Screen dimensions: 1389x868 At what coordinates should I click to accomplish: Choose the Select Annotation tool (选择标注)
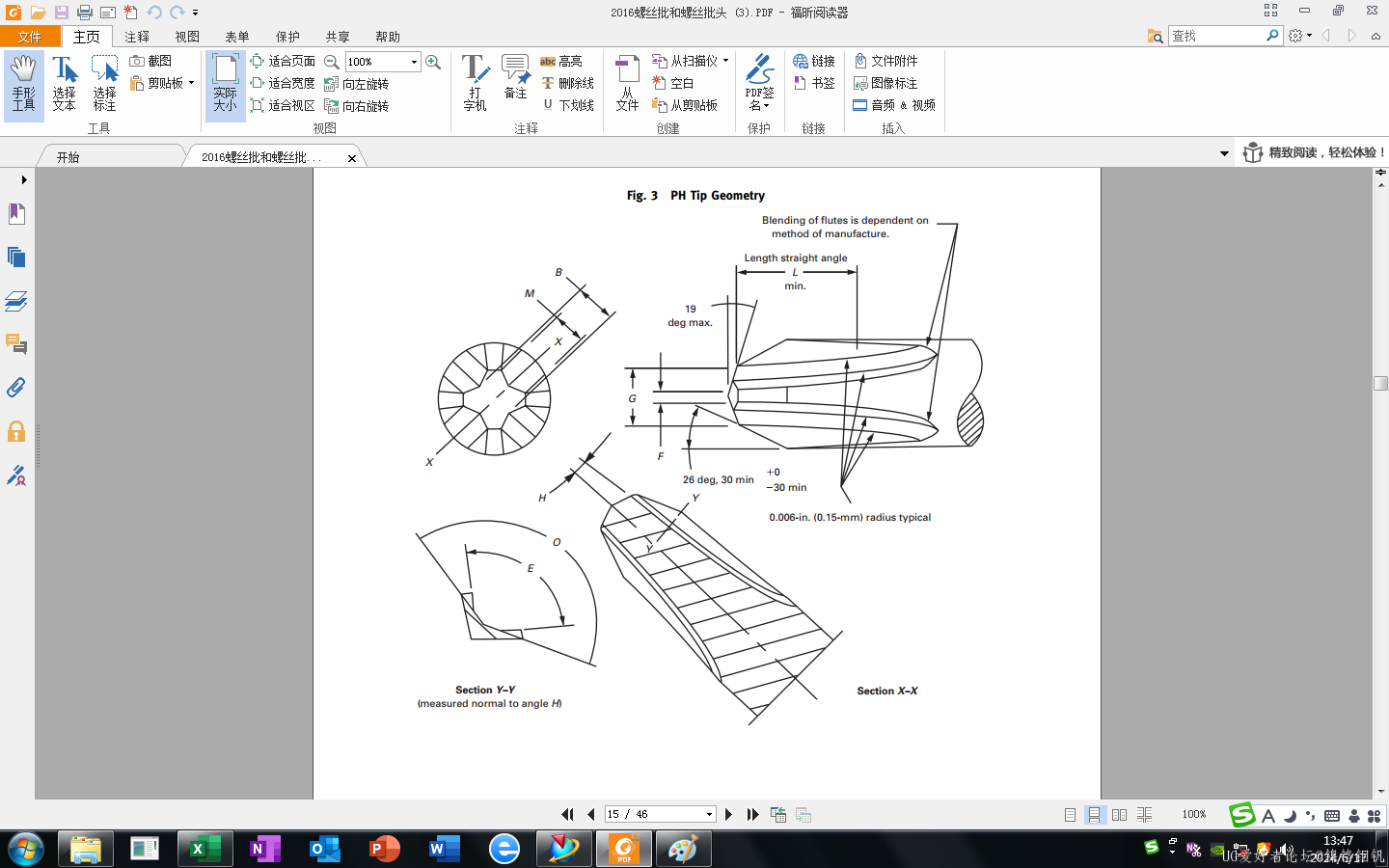point(105,85)
